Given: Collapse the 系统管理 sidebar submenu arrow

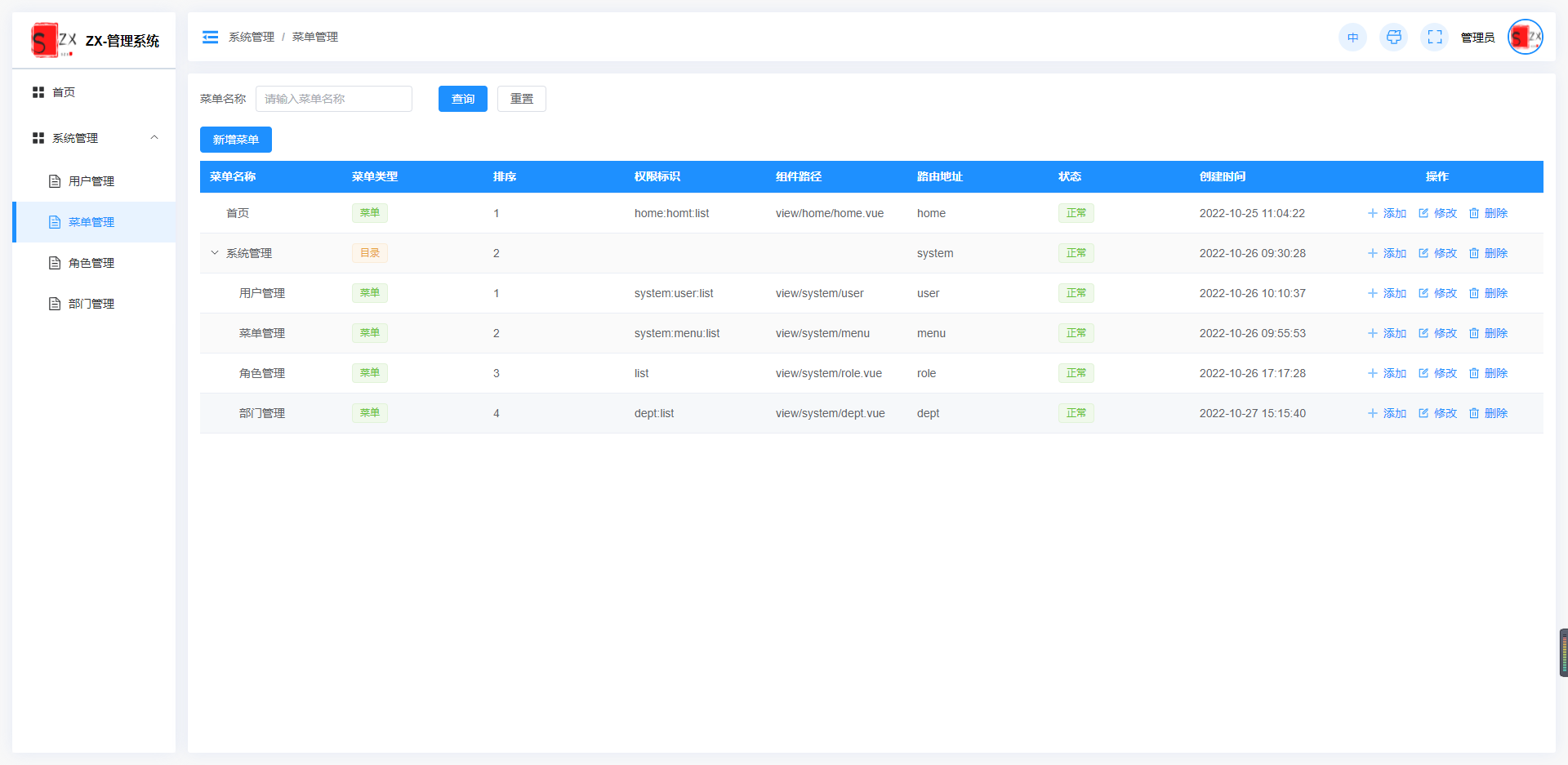Looking at the screenshot, I should pyautogui.click(x=154, y=137).
